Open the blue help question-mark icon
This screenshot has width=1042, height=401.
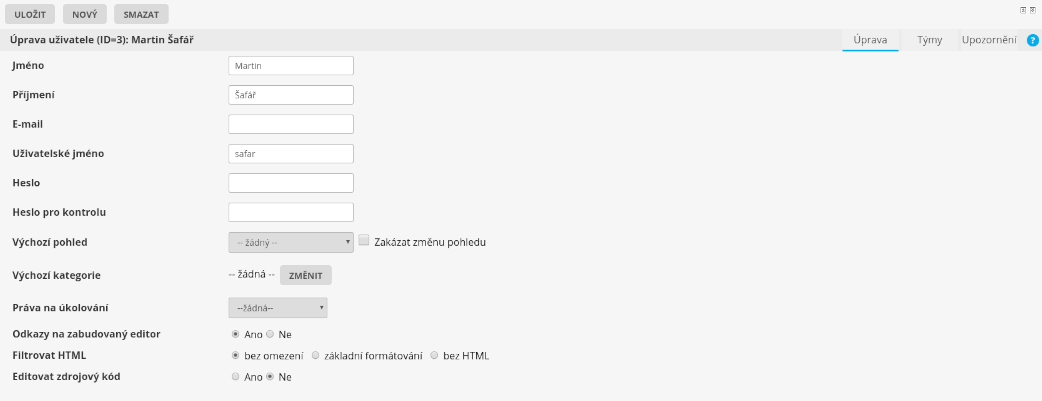pyautogui.click(x=1033, y=40)
